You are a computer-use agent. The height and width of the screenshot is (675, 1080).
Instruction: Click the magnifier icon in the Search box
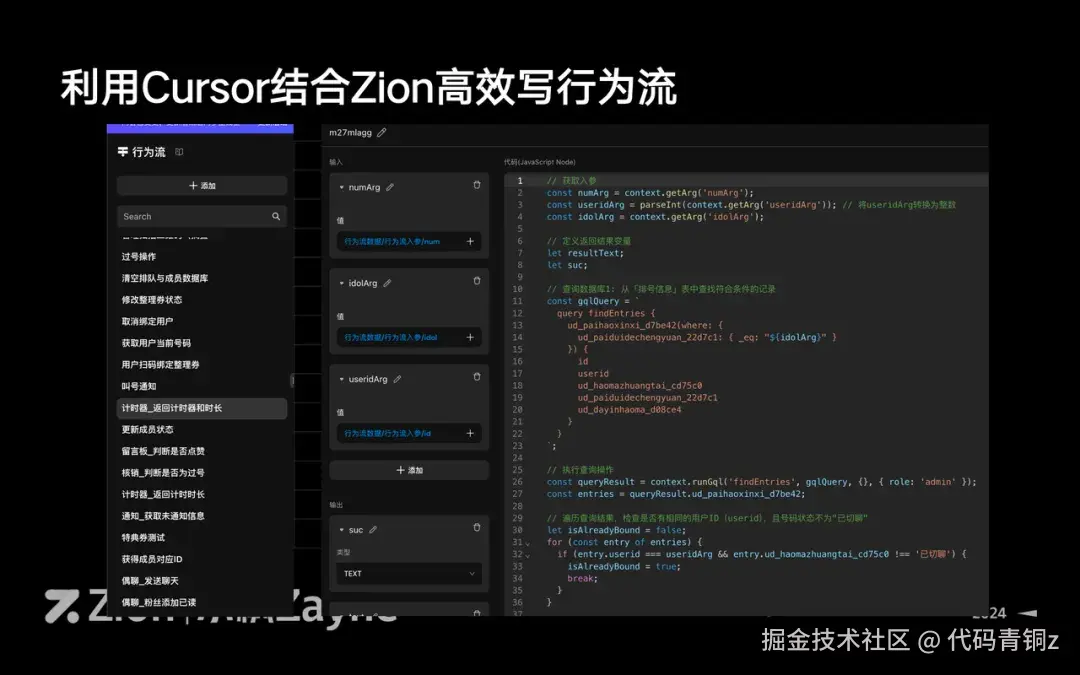[x=276, y=216]
